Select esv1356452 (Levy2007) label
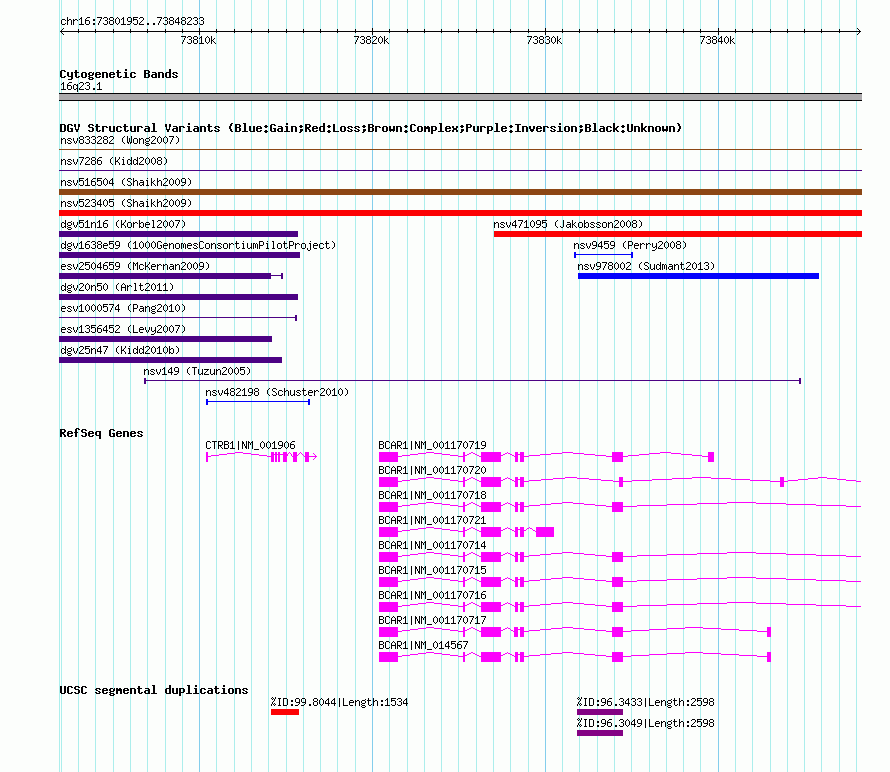The height and width of the screenshot is (772, 890). point(123,329)
